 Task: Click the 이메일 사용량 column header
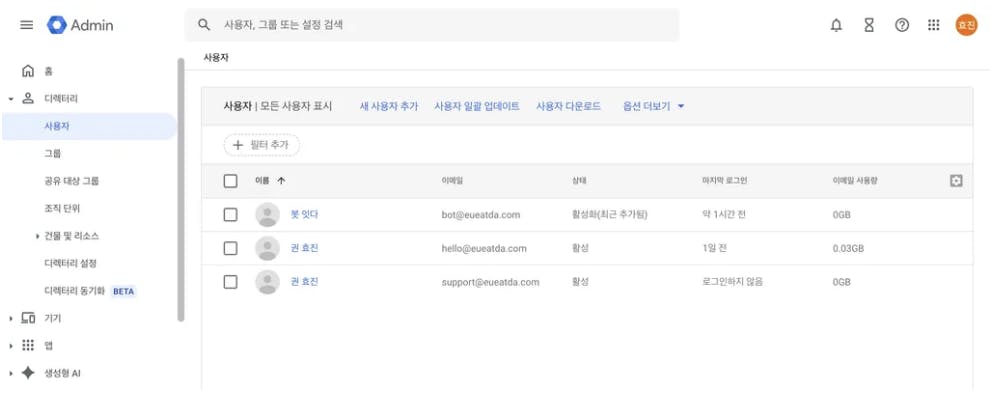(855, 181)
